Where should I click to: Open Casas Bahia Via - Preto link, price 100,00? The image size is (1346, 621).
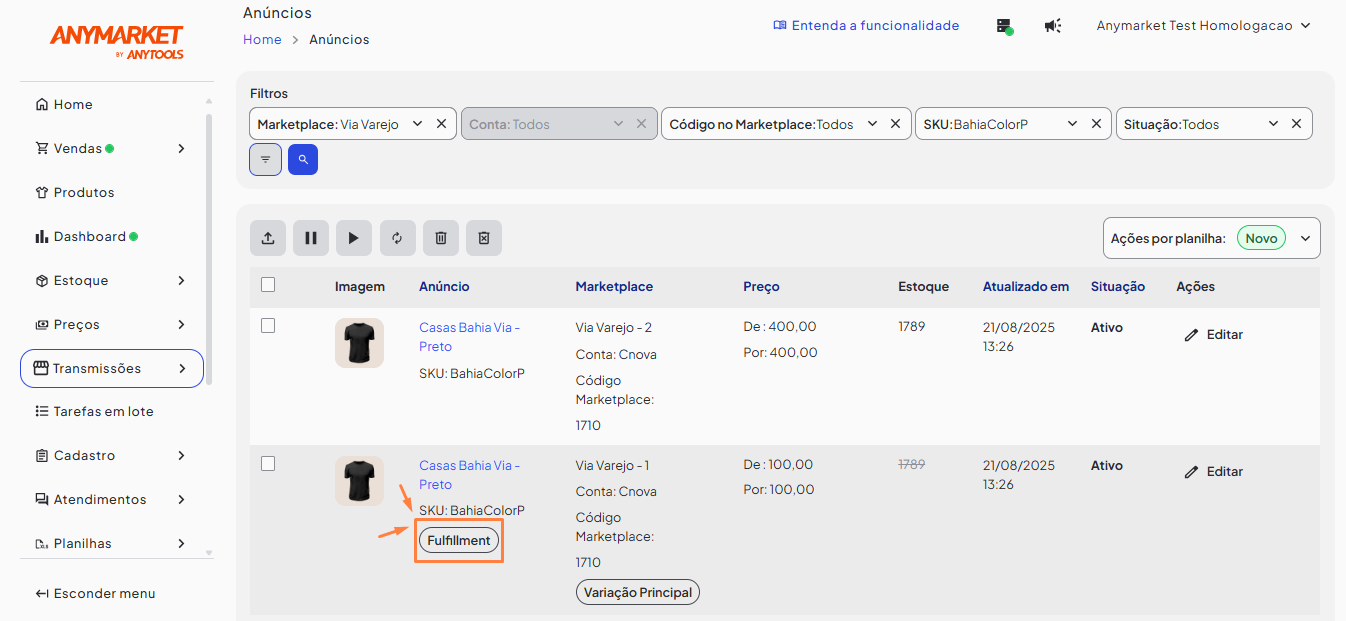pos(470,475)
